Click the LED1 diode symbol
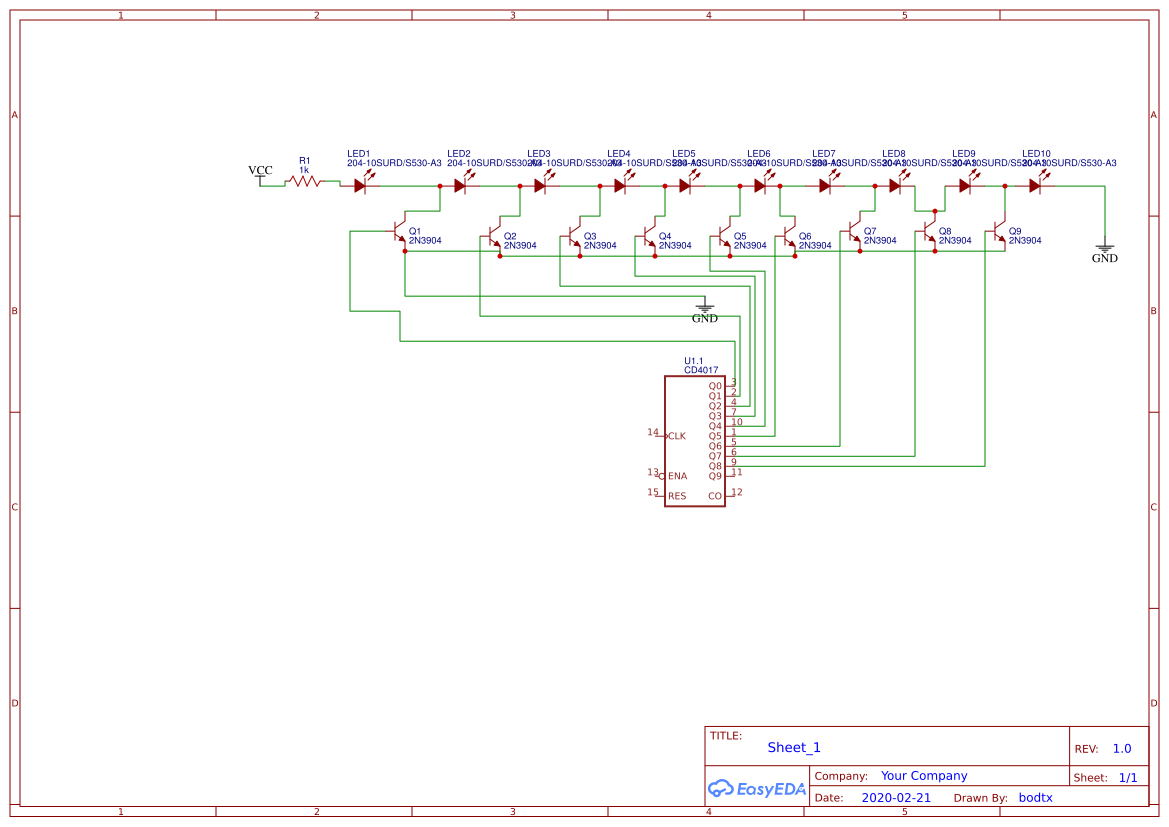 360,184
